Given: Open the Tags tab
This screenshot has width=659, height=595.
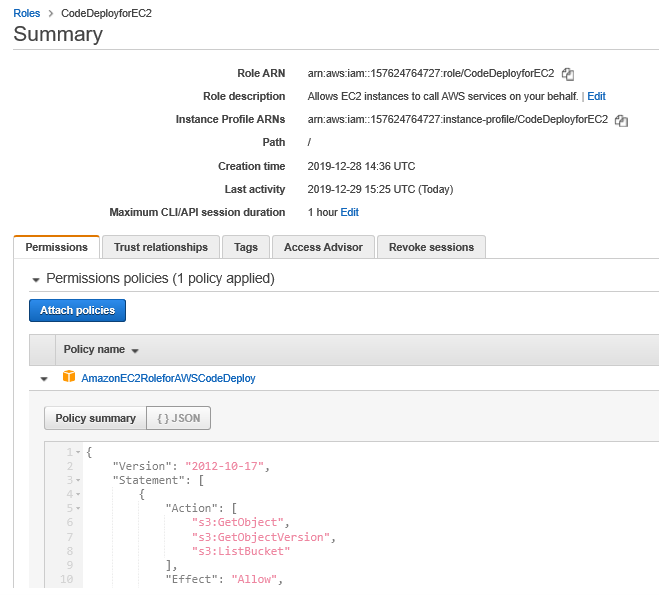Looking at the screenshot, I should (x=246, y=247).
